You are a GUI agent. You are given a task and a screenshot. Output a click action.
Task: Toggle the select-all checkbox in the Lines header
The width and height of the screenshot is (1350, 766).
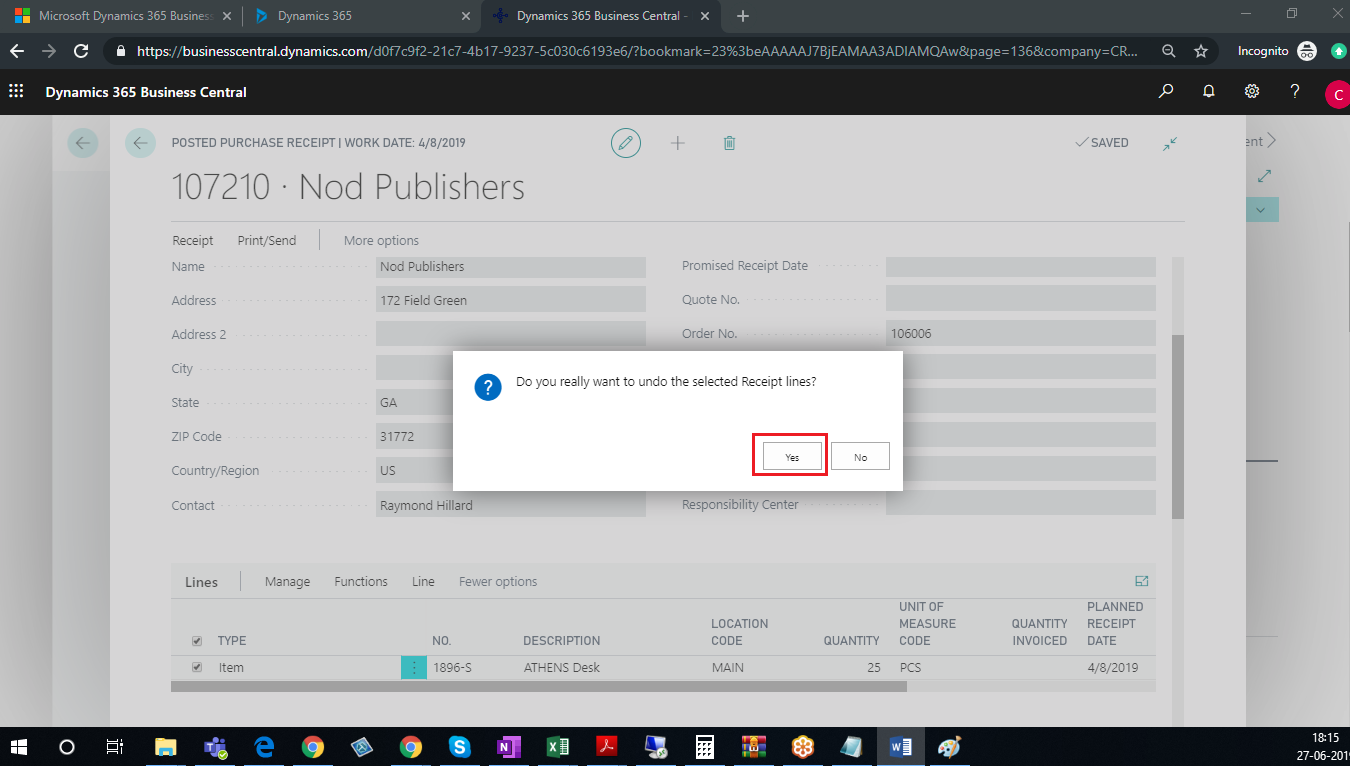[197, 641]
